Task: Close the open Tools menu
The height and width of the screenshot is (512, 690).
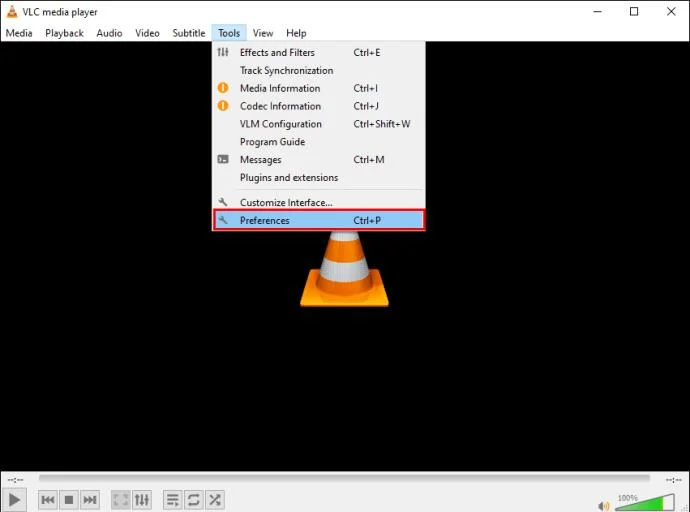Action: (x=229, y=33)
